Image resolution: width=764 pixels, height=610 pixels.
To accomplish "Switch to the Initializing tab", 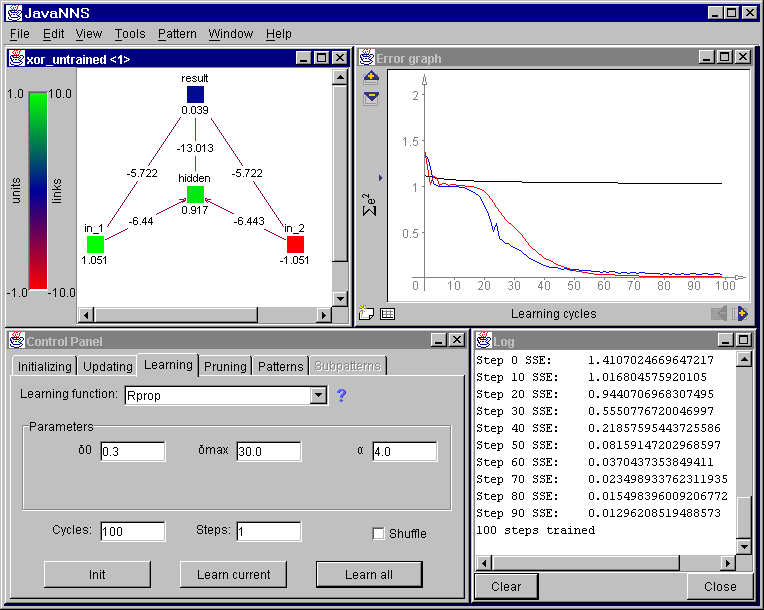I will point(44,366).
